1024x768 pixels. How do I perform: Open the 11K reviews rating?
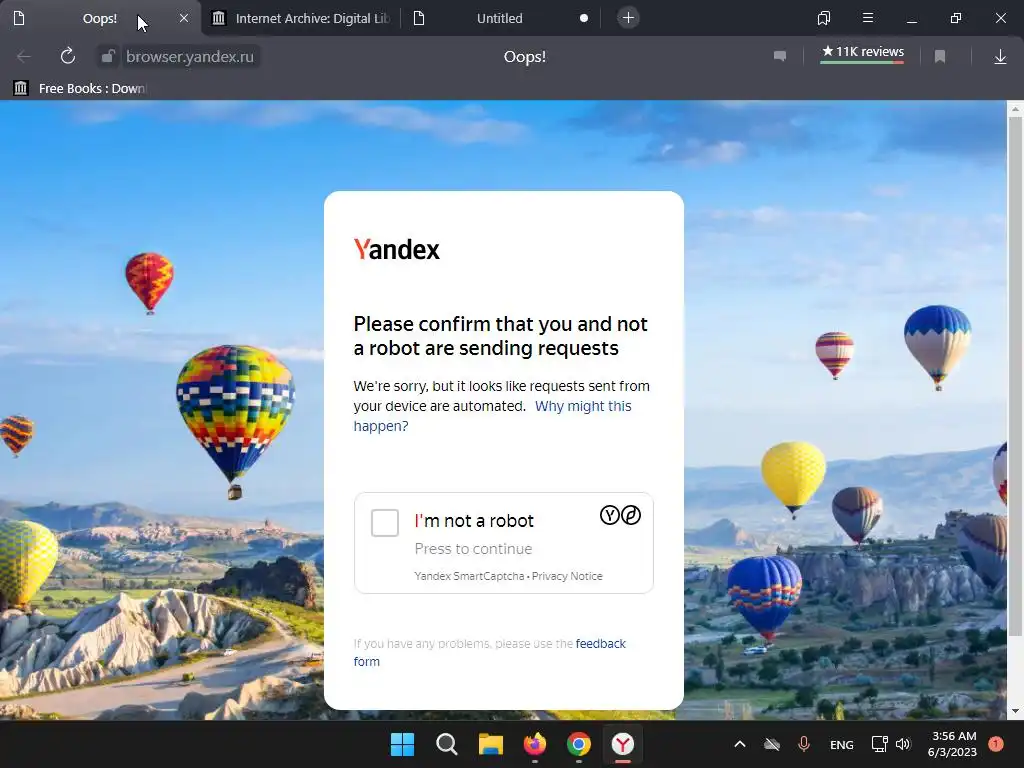pos(863,52)
